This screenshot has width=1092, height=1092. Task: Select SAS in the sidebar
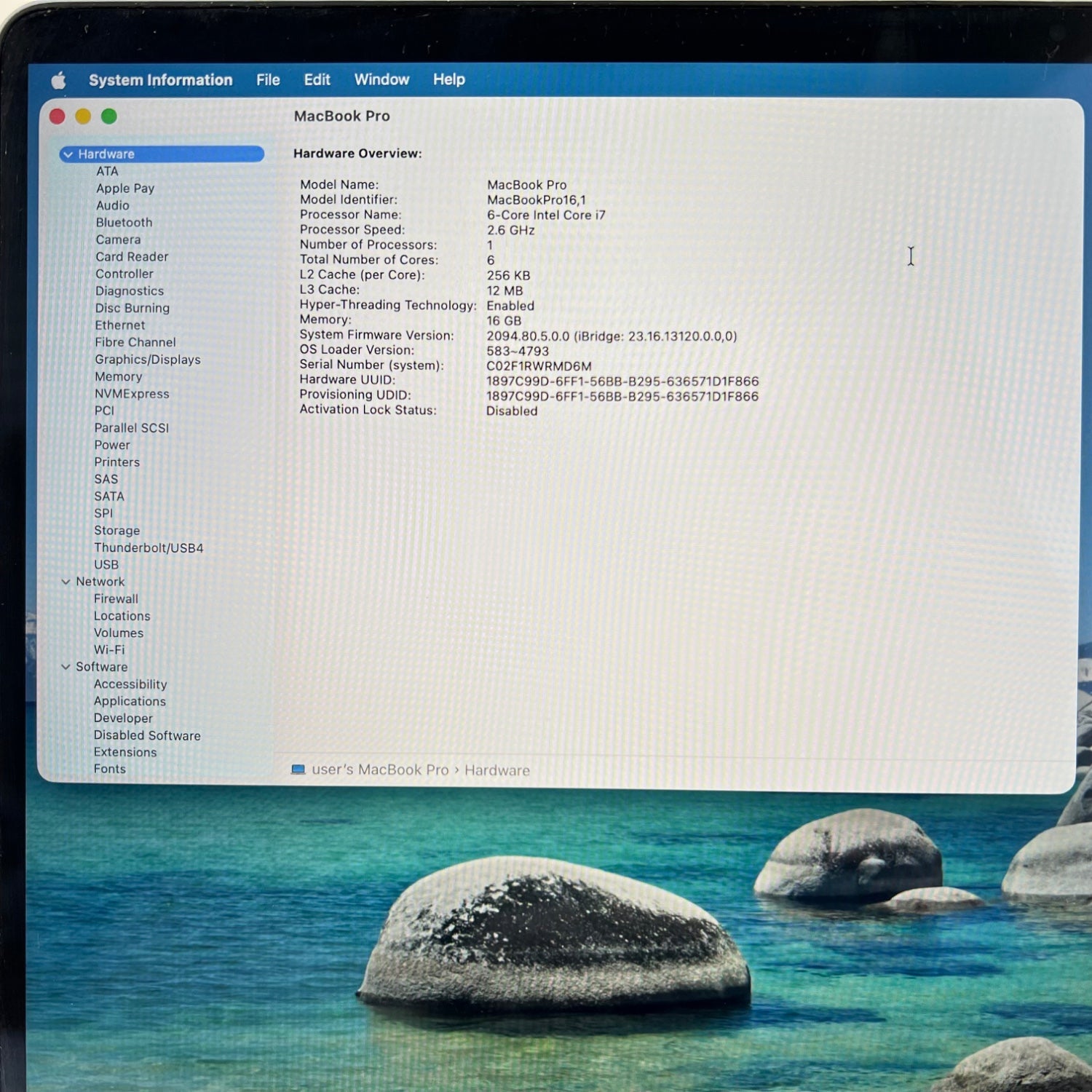pyautogui.click(x=106, y=479)
